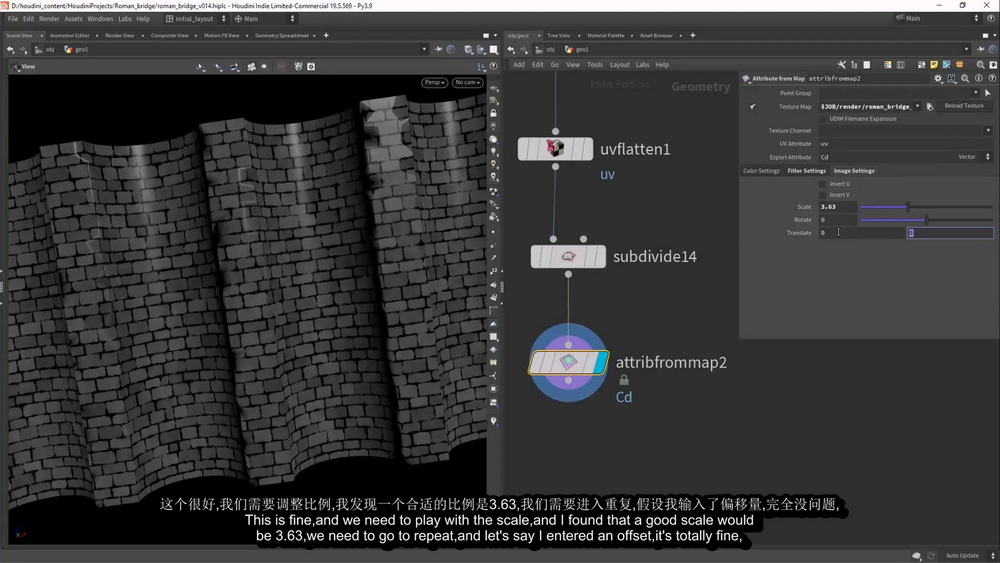Click the parameter gear settings icon
Image resolution: width=1000 pixels, height=563 pixels.
pos(938,78)
